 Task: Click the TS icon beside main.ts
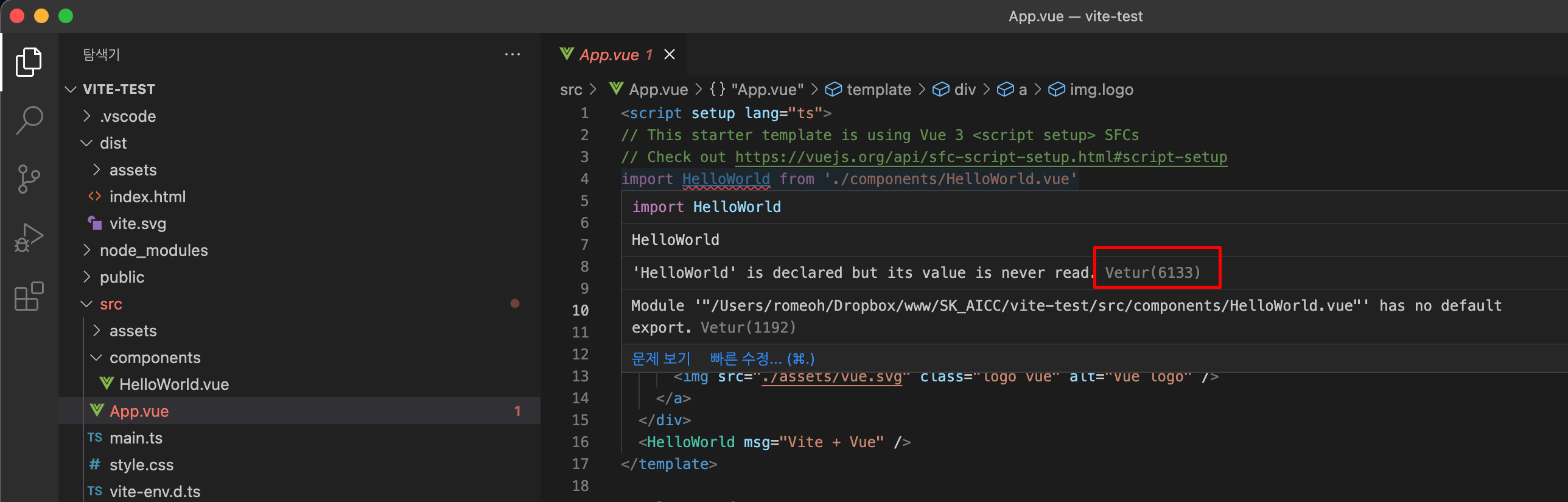point(94,438)
